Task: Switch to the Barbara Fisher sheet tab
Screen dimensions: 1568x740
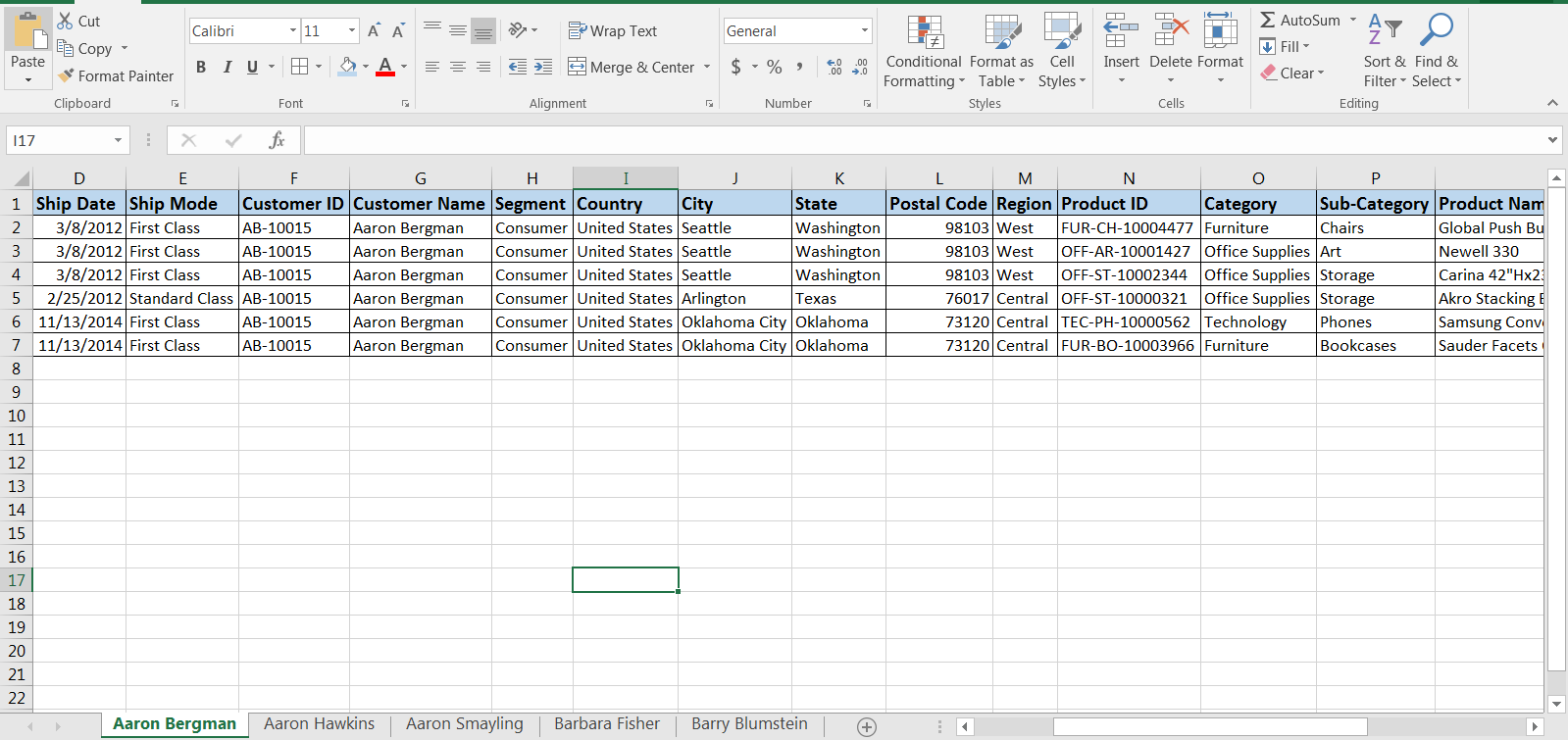Action: (607, 724)
